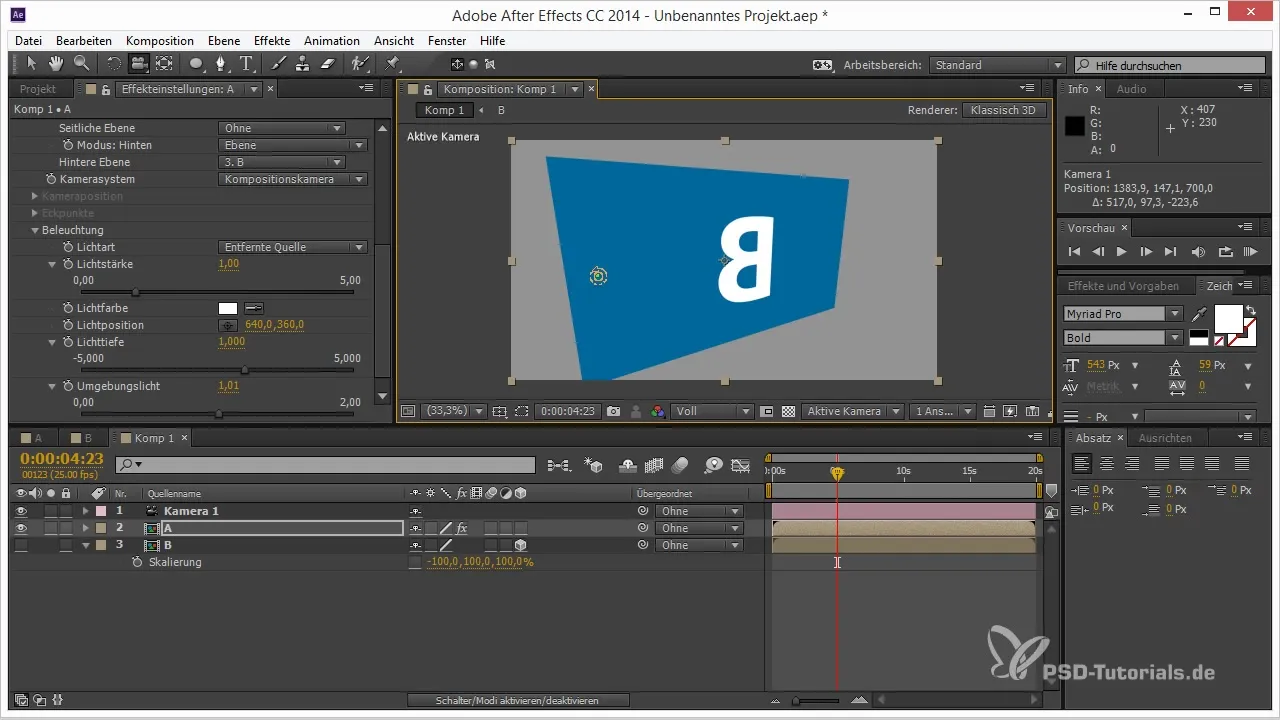1280x720 pixels.
Task: Select the Pan Behind anchor point tool
Action: 164,64
